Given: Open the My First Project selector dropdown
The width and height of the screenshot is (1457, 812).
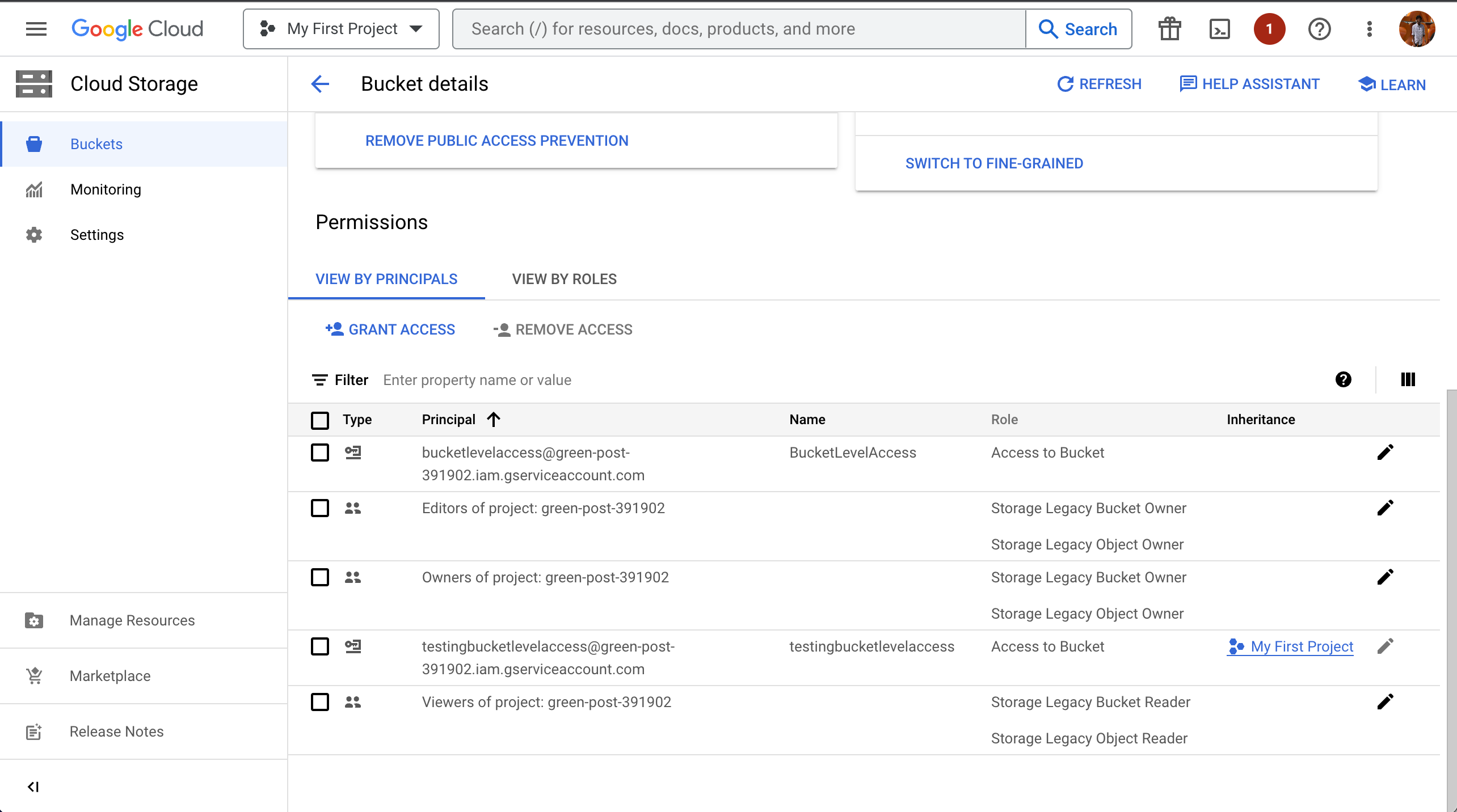Looking at the screenshot, I should pyautogui.click(x=341, y=29).
